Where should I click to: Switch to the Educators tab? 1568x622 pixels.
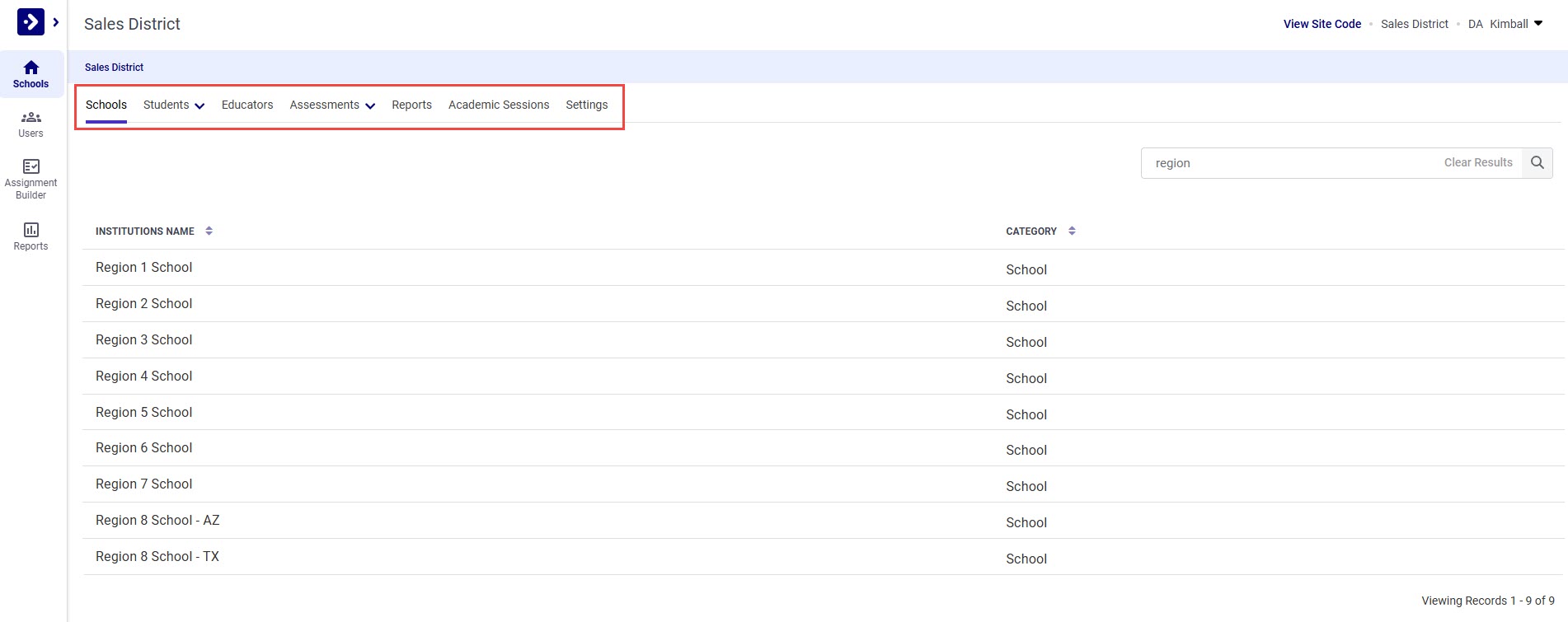click(x=247, y=105)
